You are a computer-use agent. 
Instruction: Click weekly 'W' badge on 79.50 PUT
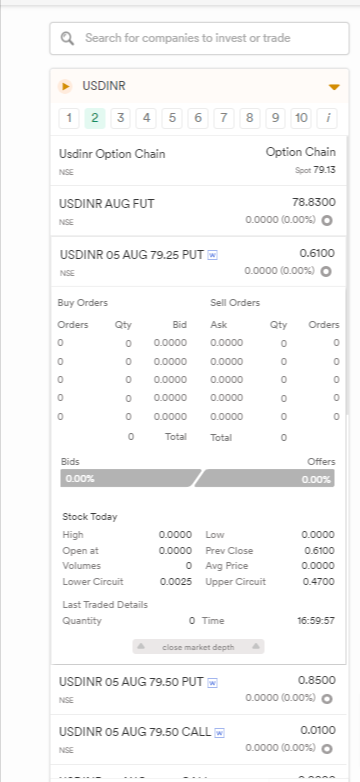212,682
